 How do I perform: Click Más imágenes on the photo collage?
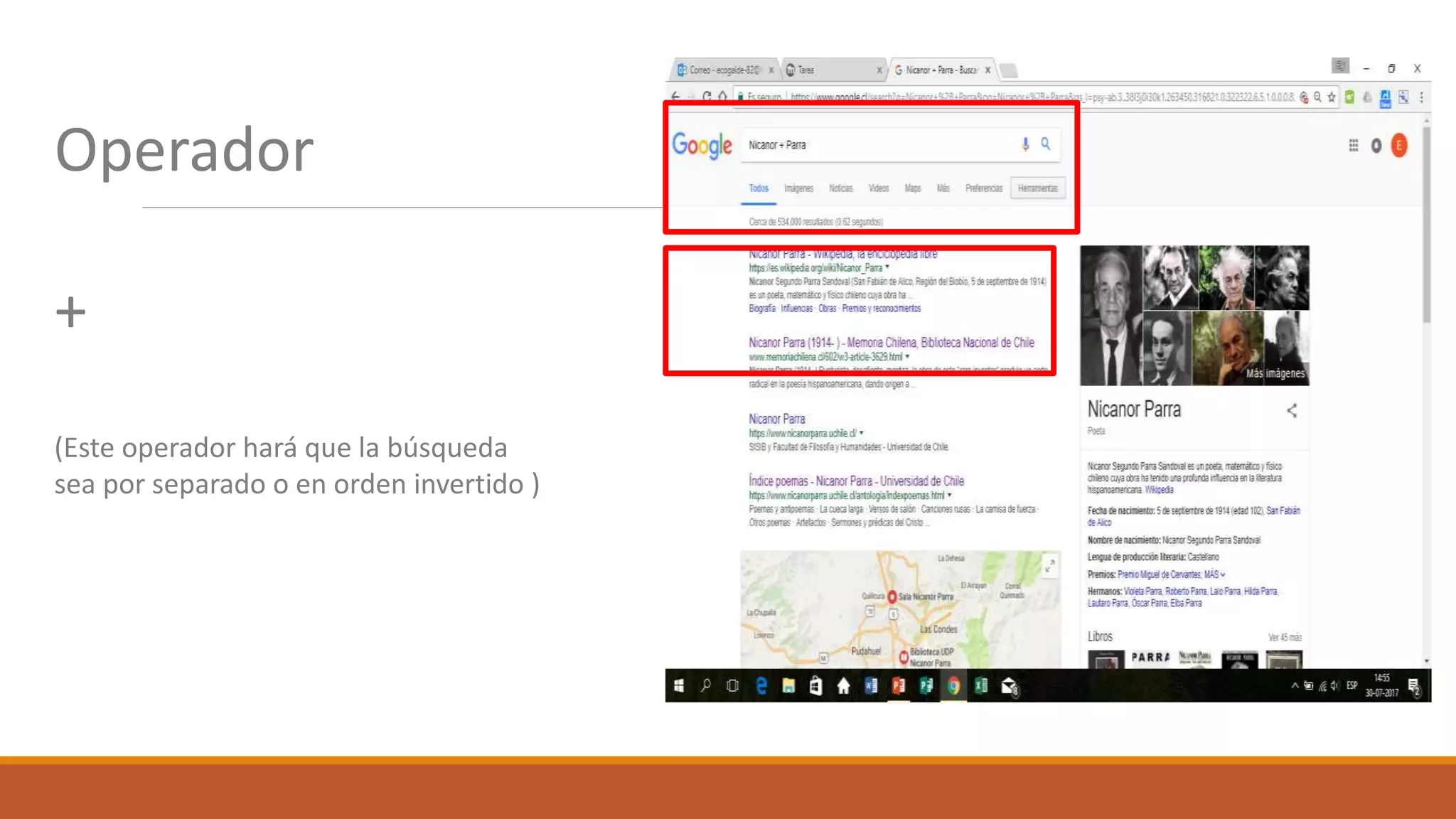point(1275,373)
